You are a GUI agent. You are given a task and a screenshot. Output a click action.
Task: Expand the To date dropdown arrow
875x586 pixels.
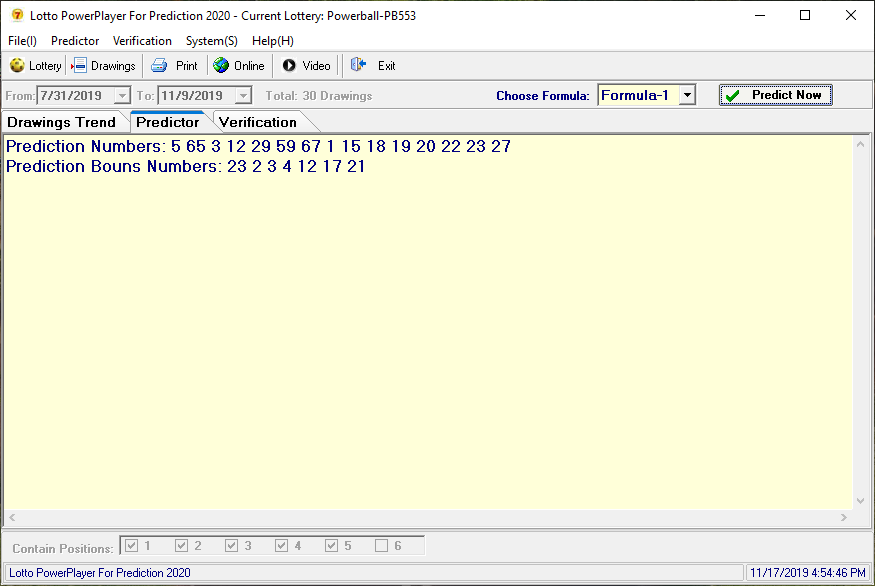[x=243, y=95]
